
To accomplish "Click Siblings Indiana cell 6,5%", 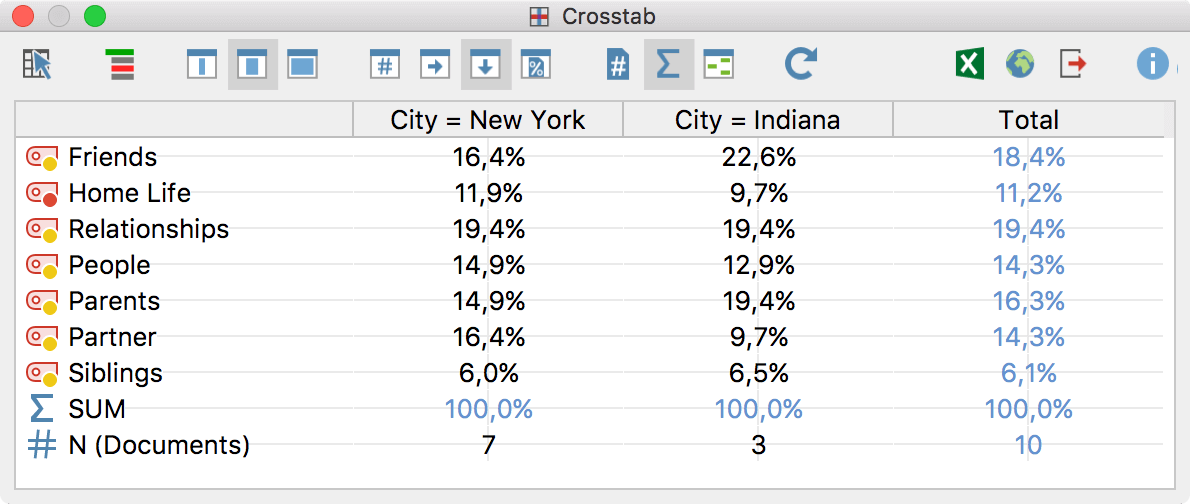I will (759, 373).
